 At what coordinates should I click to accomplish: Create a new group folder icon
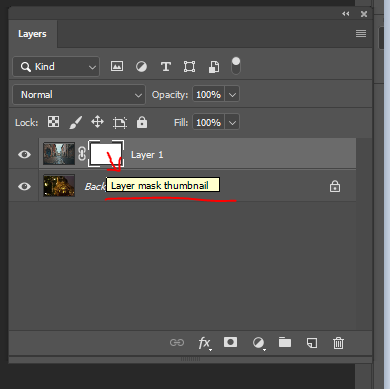click(285, 342)
